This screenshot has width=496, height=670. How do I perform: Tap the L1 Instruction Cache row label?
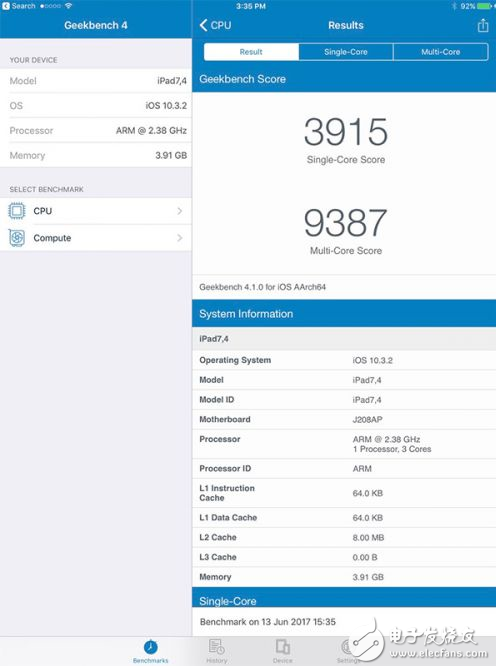(227, 493)
